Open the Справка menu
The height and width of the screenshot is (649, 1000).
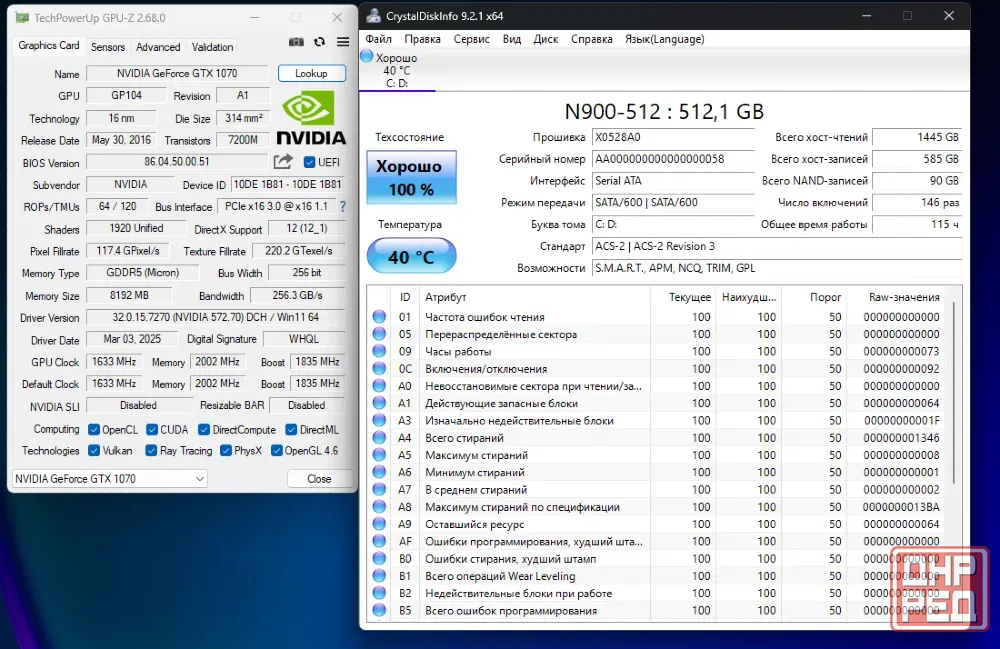[591, 39]
